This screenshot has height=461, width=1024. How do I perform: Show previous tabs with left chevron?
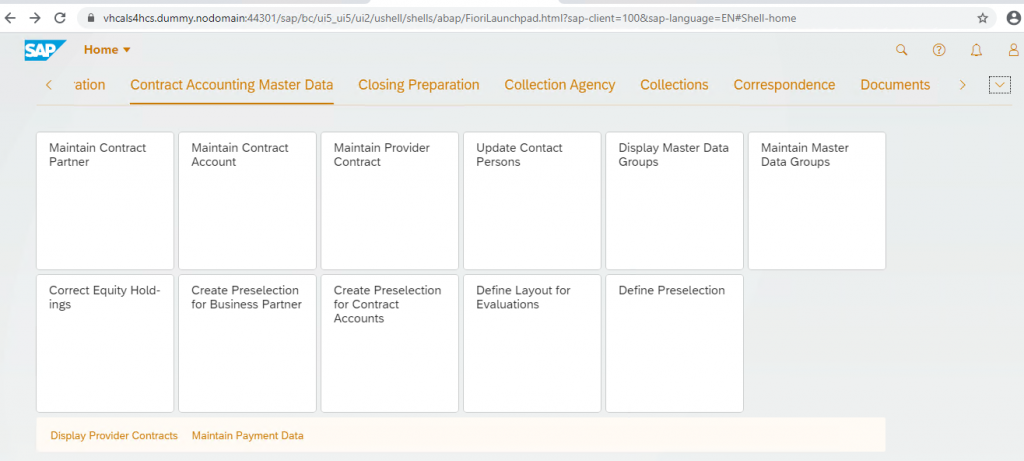[49, 85]
